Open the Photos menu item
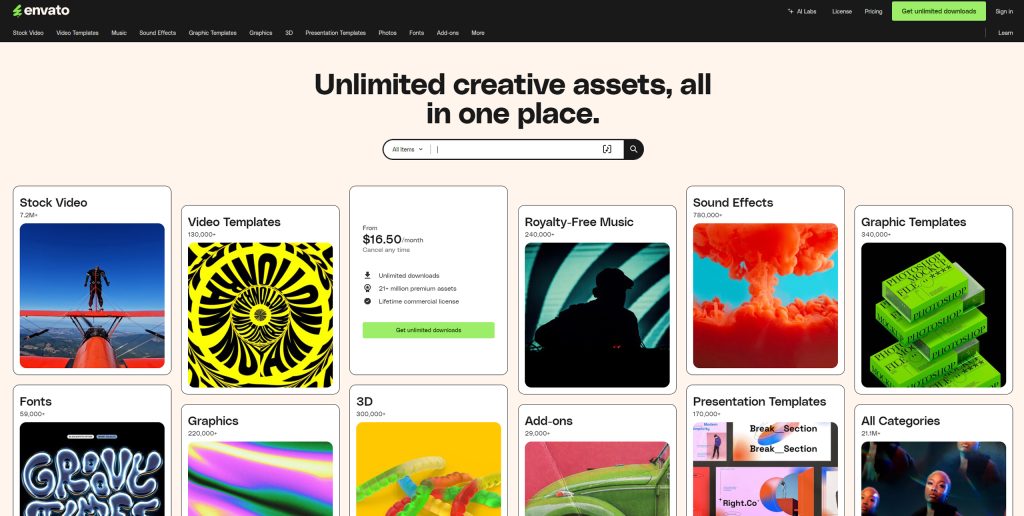Screen dimensions: 1024x516 point(387,33)
